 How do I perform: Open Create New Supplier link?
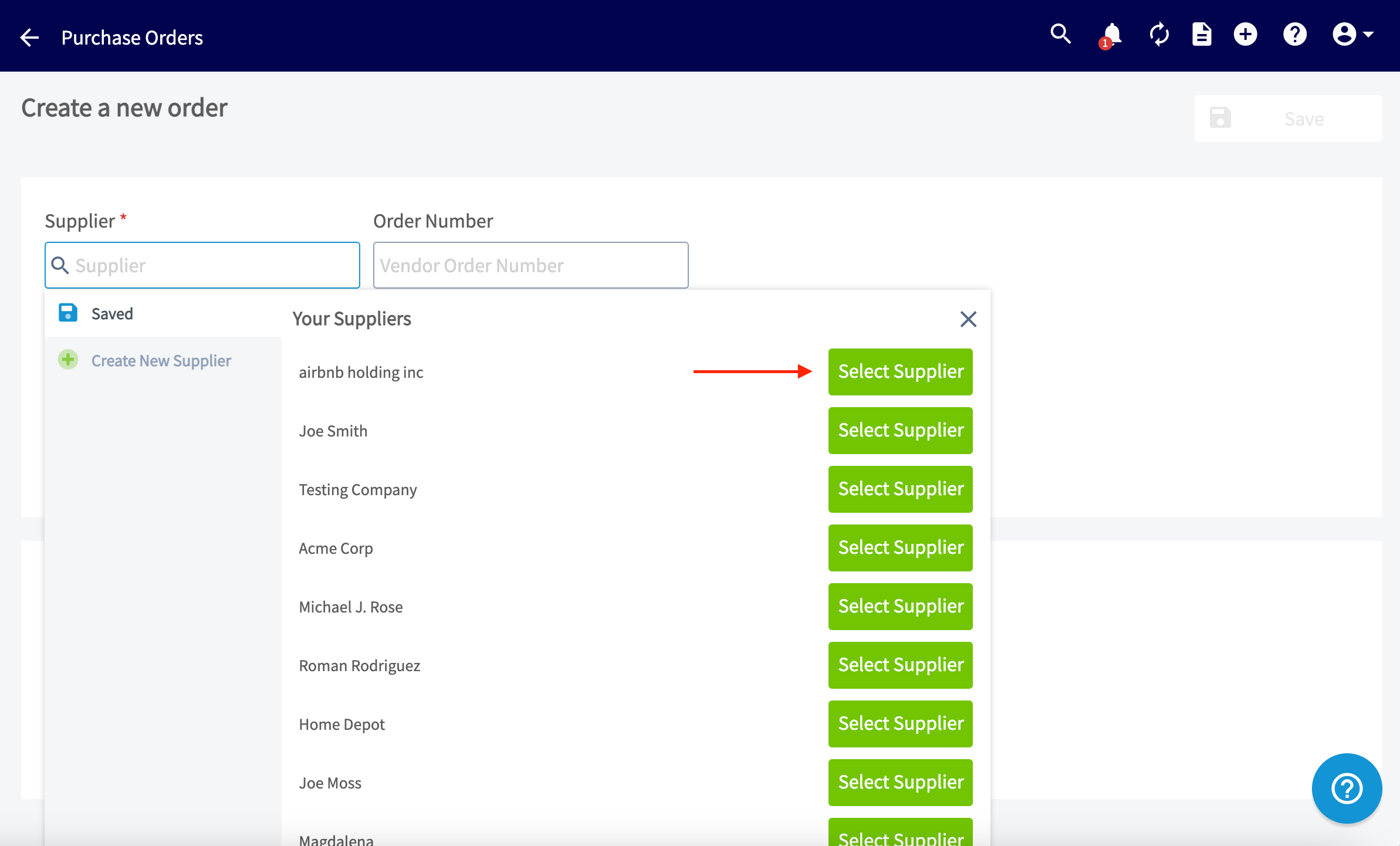click(x=161, y=360)
